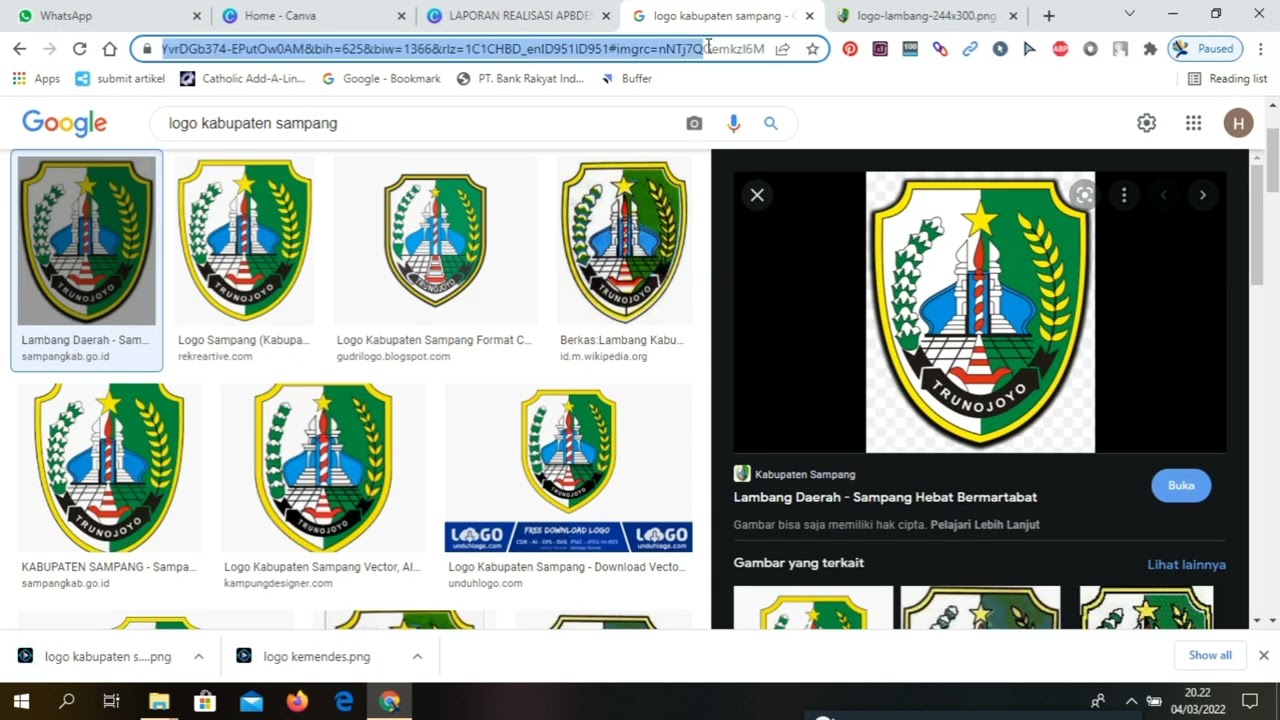Start voice search with the microphone

(x=734, y=123)
